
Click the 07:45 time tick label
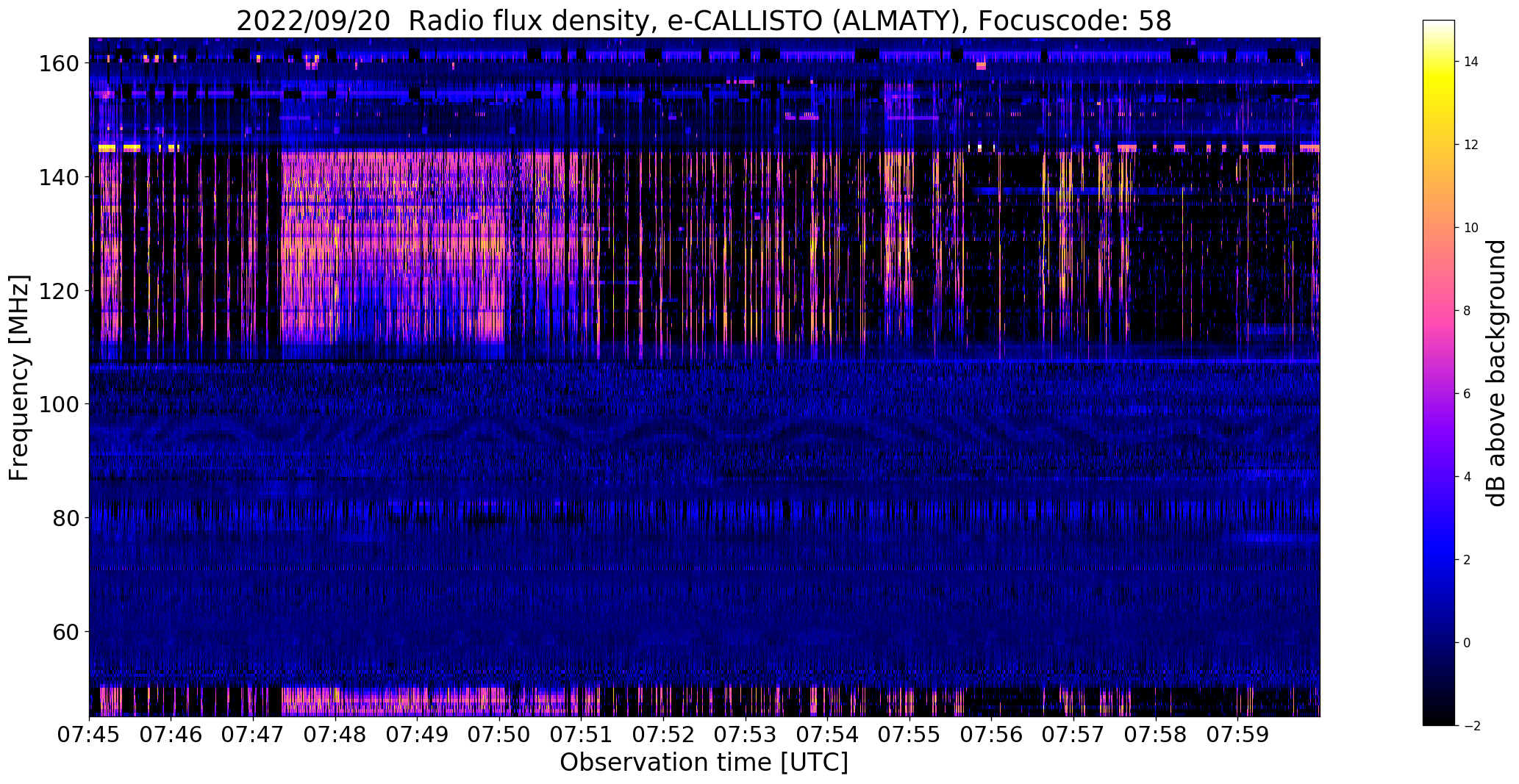(x=90, y=736)
